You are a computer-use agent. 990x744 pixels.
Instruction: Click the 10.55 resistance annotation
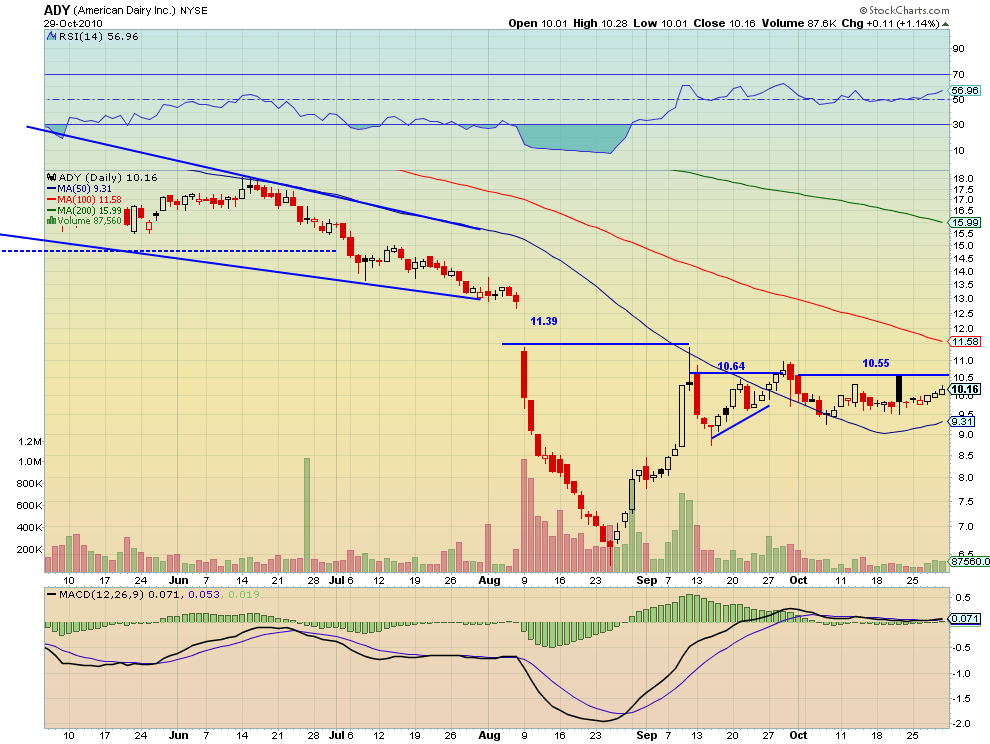pos(876,363)
